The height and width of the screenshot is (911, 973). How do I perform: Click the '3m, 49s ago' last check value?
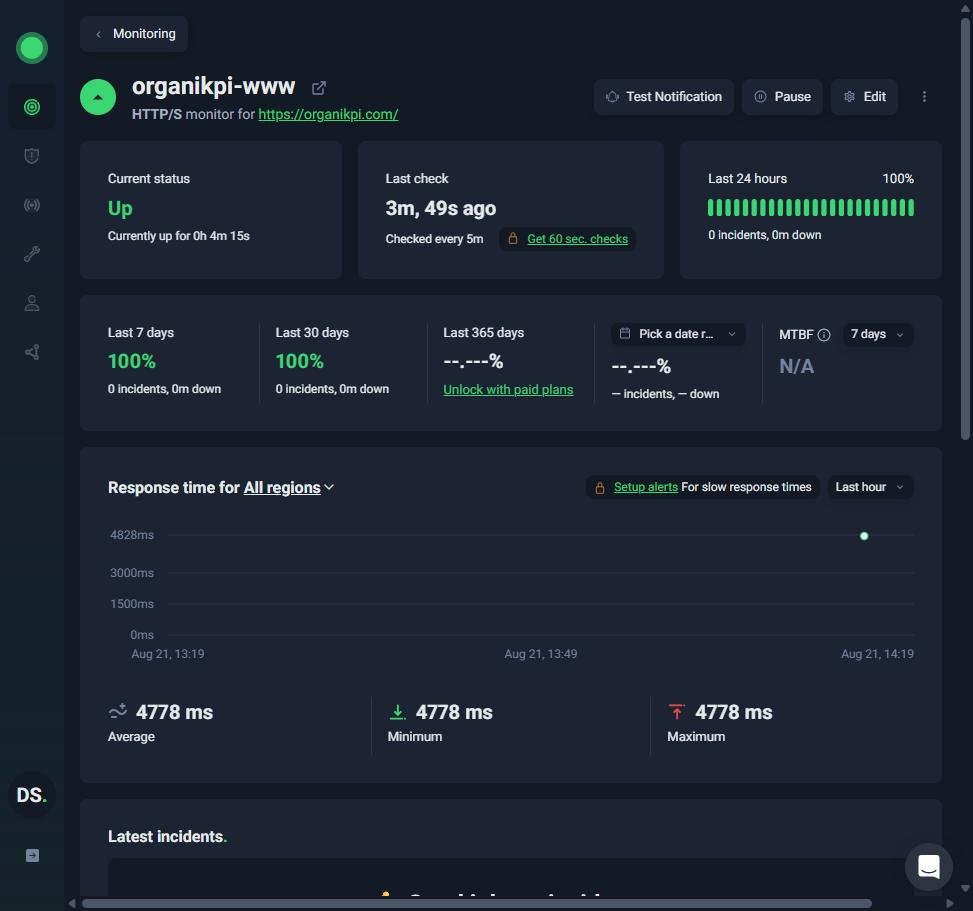[x=441, y=209]
